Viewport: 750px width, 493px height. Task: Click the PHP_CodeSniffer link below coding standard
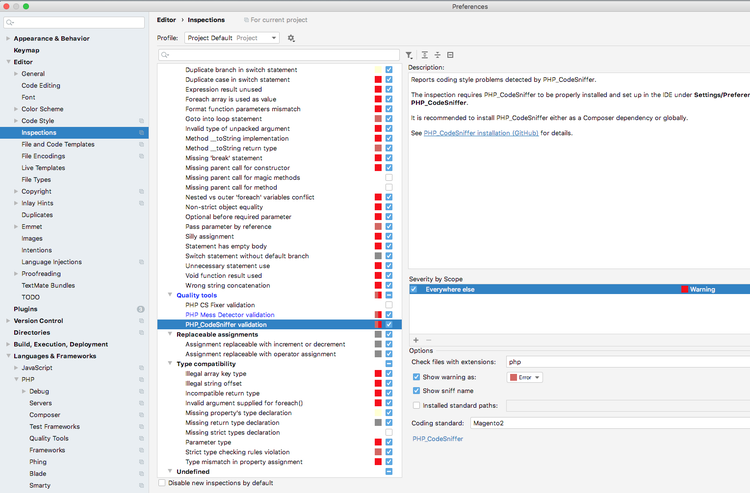click(x=437, y=438)
